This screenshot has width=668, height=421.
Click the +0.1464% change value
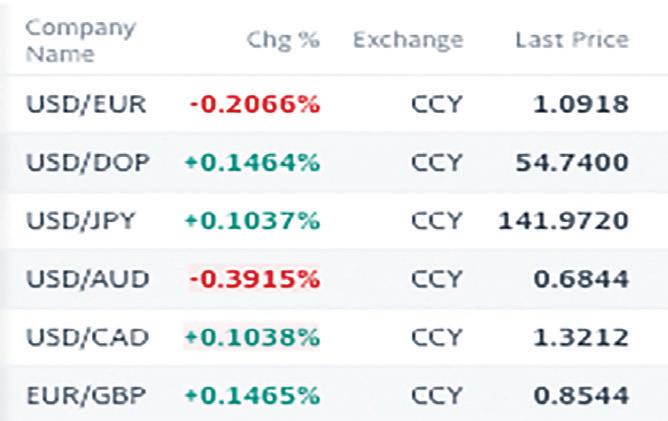tap(251, 161)
